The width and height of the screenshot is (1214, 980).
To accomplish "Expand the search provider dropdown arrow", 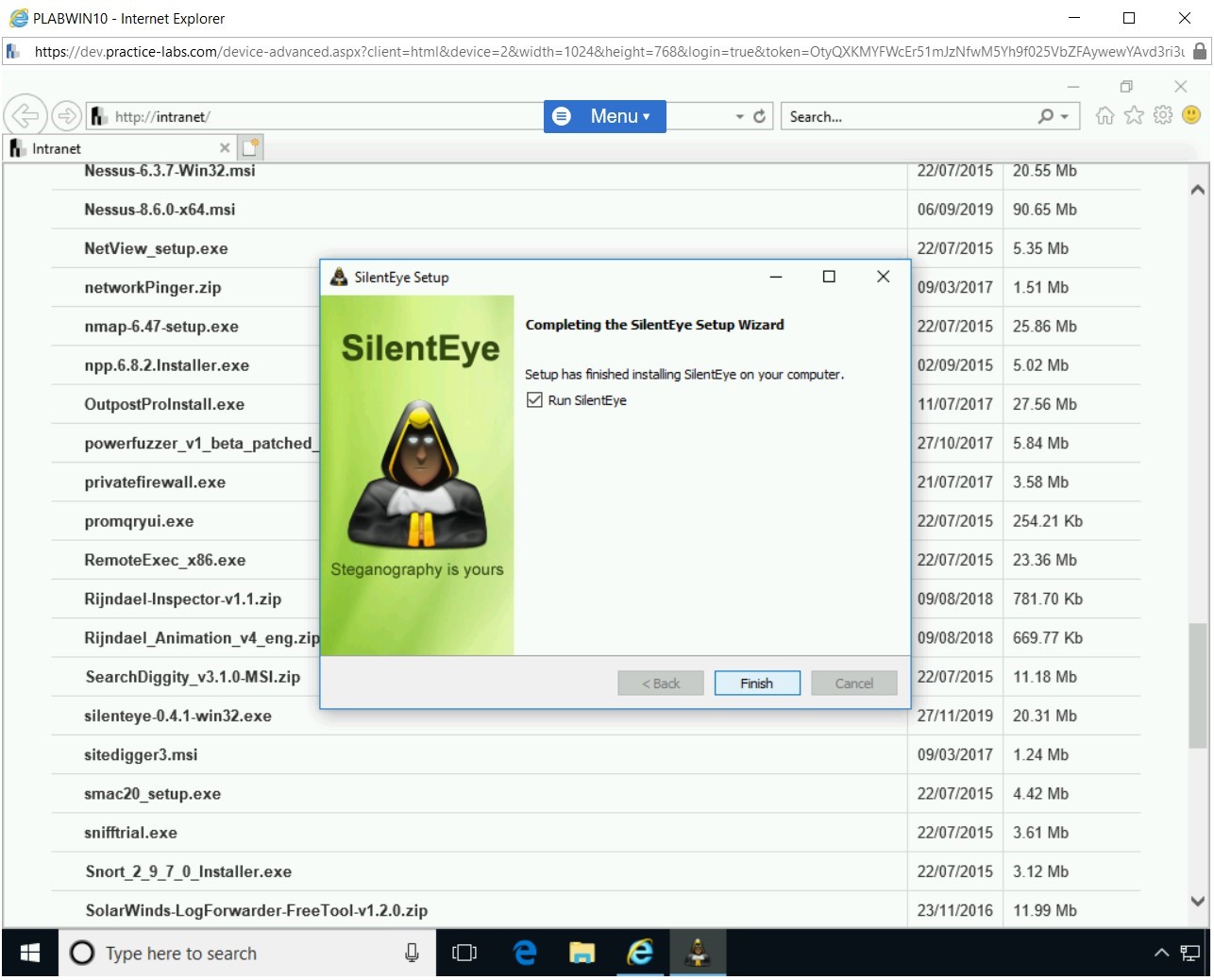I will tap(1065, 117).
